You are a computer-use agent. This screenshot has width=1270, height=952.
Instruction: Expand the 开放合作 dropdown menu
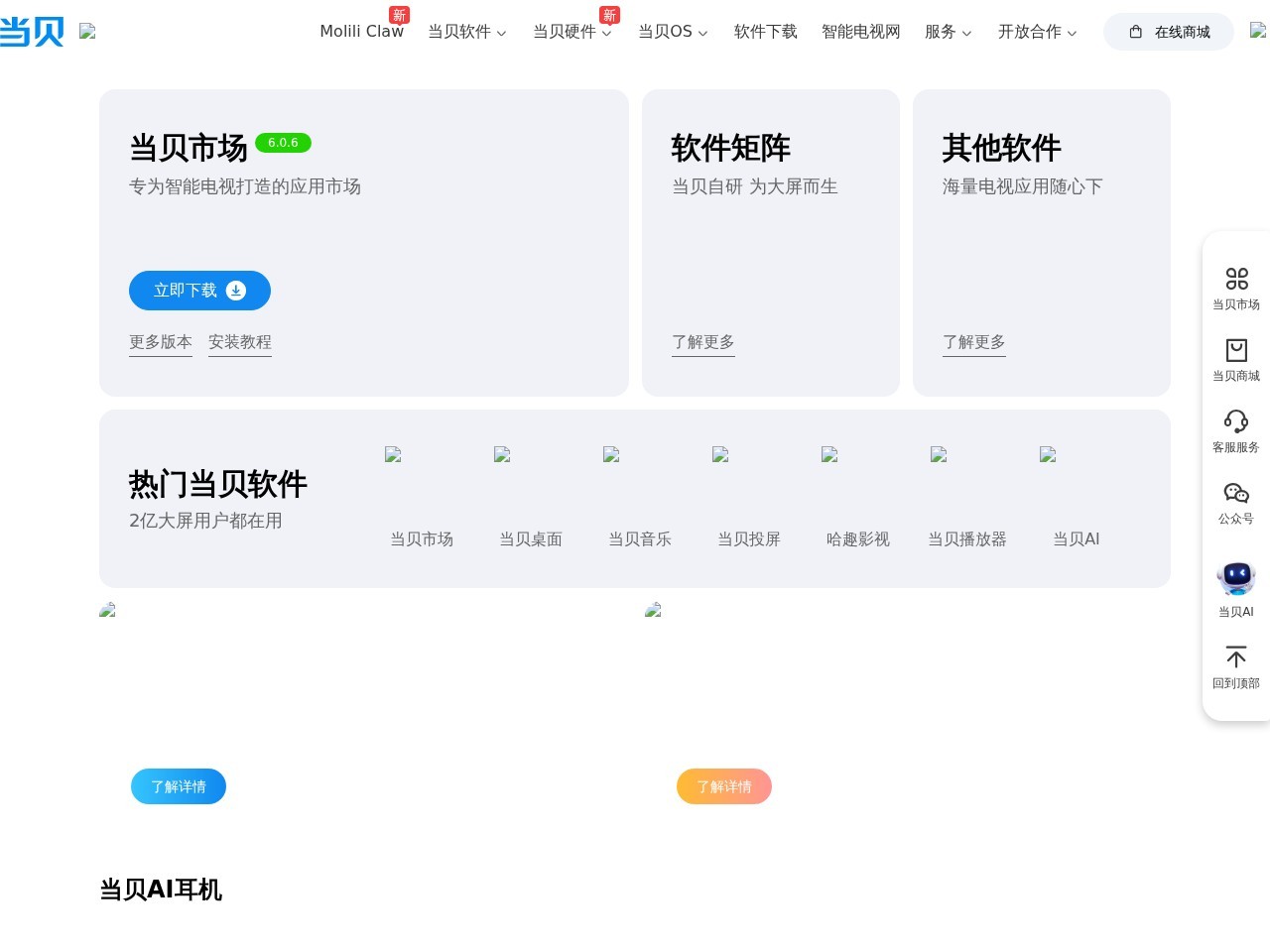(x=1038, y=32)
